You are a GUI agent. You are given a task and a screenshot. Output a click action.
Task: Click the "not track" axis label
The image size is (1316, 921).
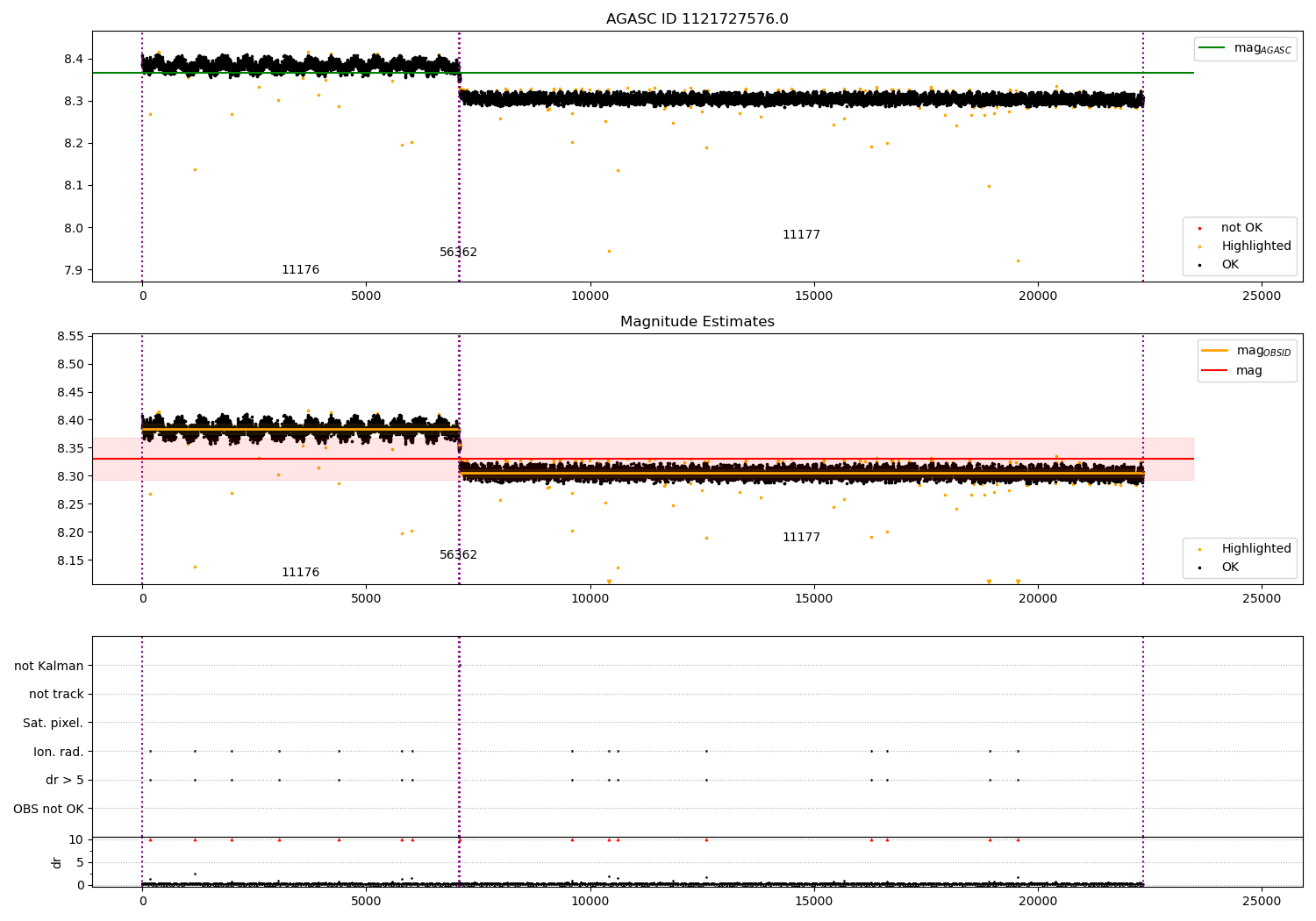[56, 695]
